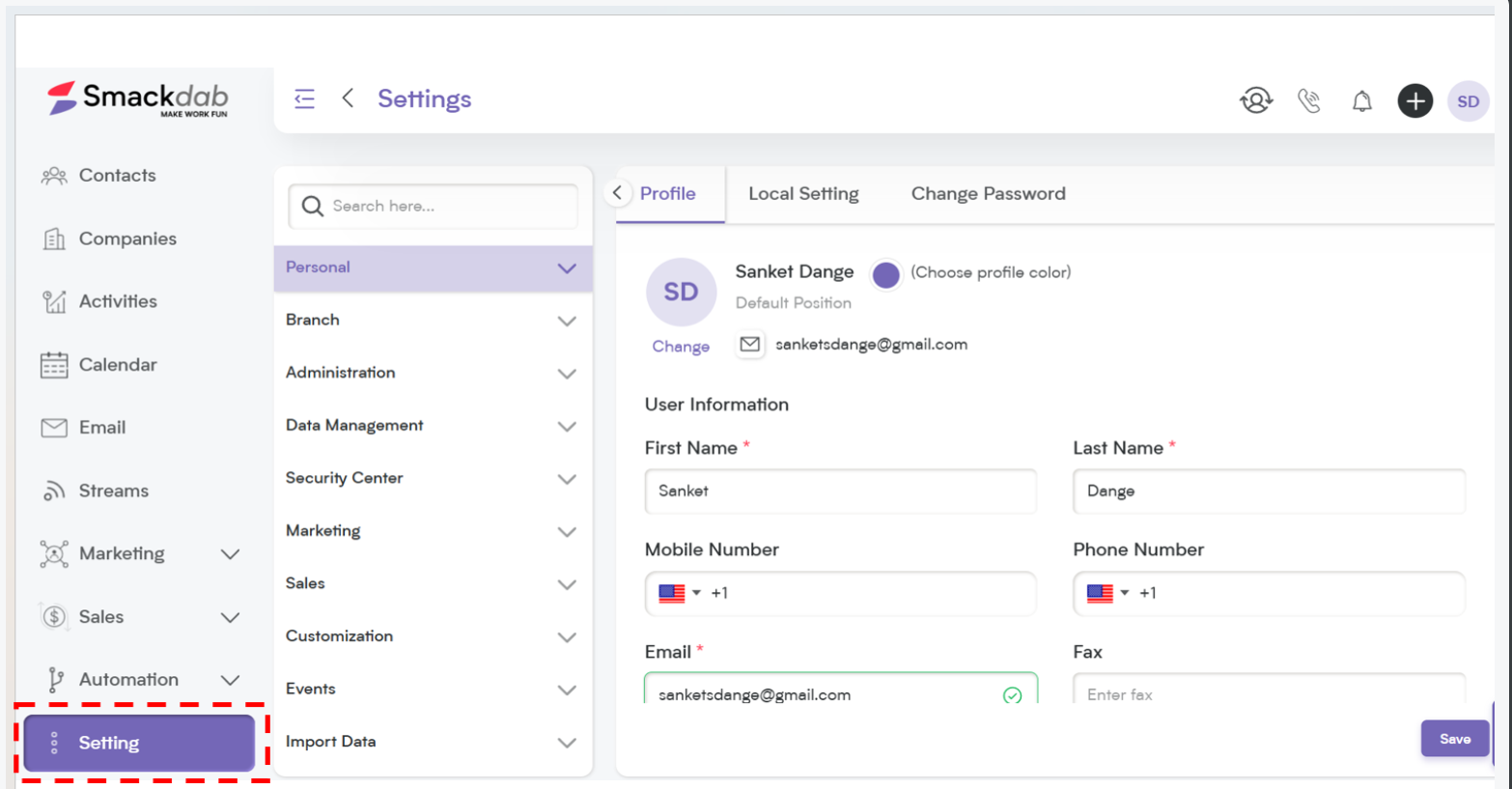Click the Automation branch icon
The width and height of the screenshot is (1512, 789).
[56, 680]
